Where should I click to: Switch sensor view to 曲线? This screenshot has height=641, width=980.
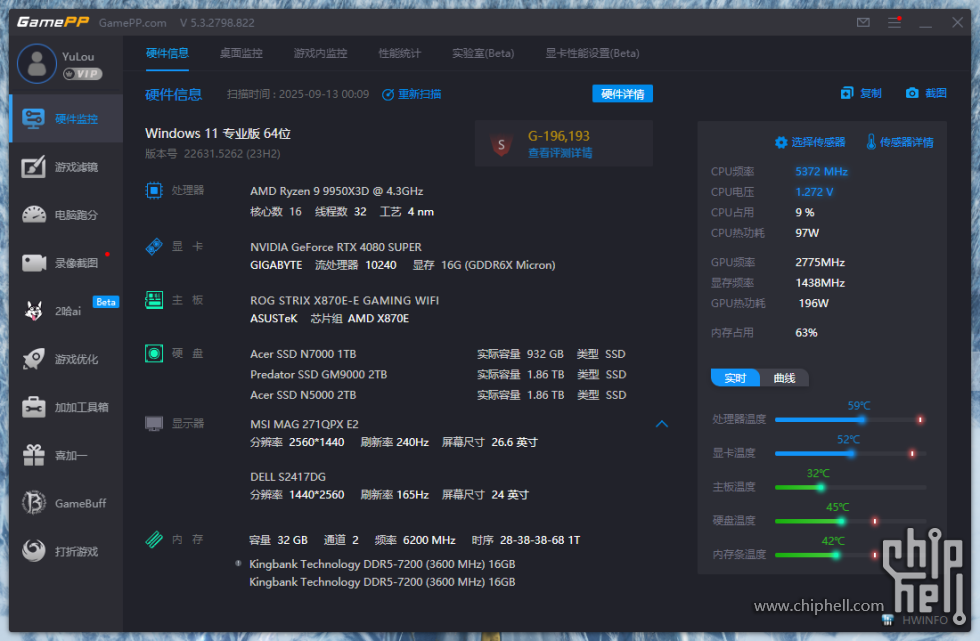[x=784, y=378]
